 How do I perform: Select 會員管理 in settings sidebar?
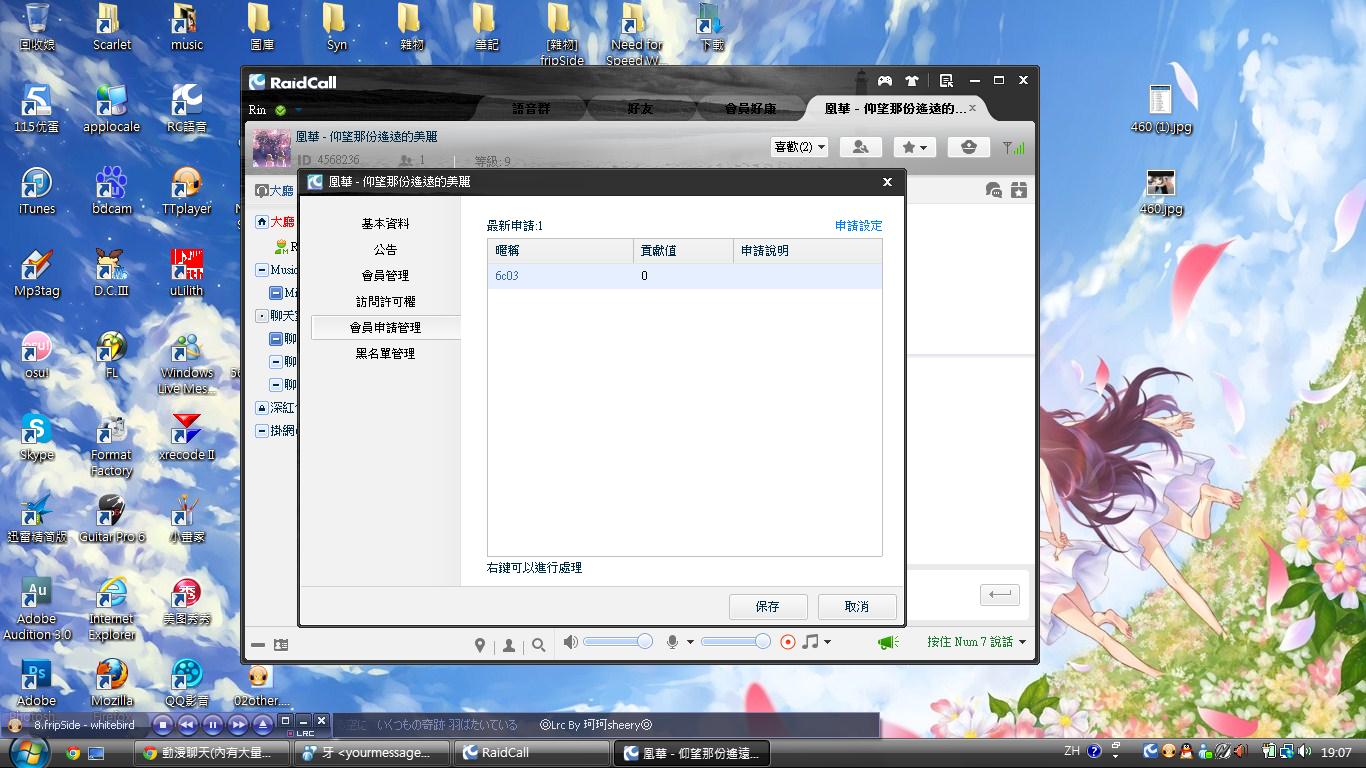tap(385, 276)
